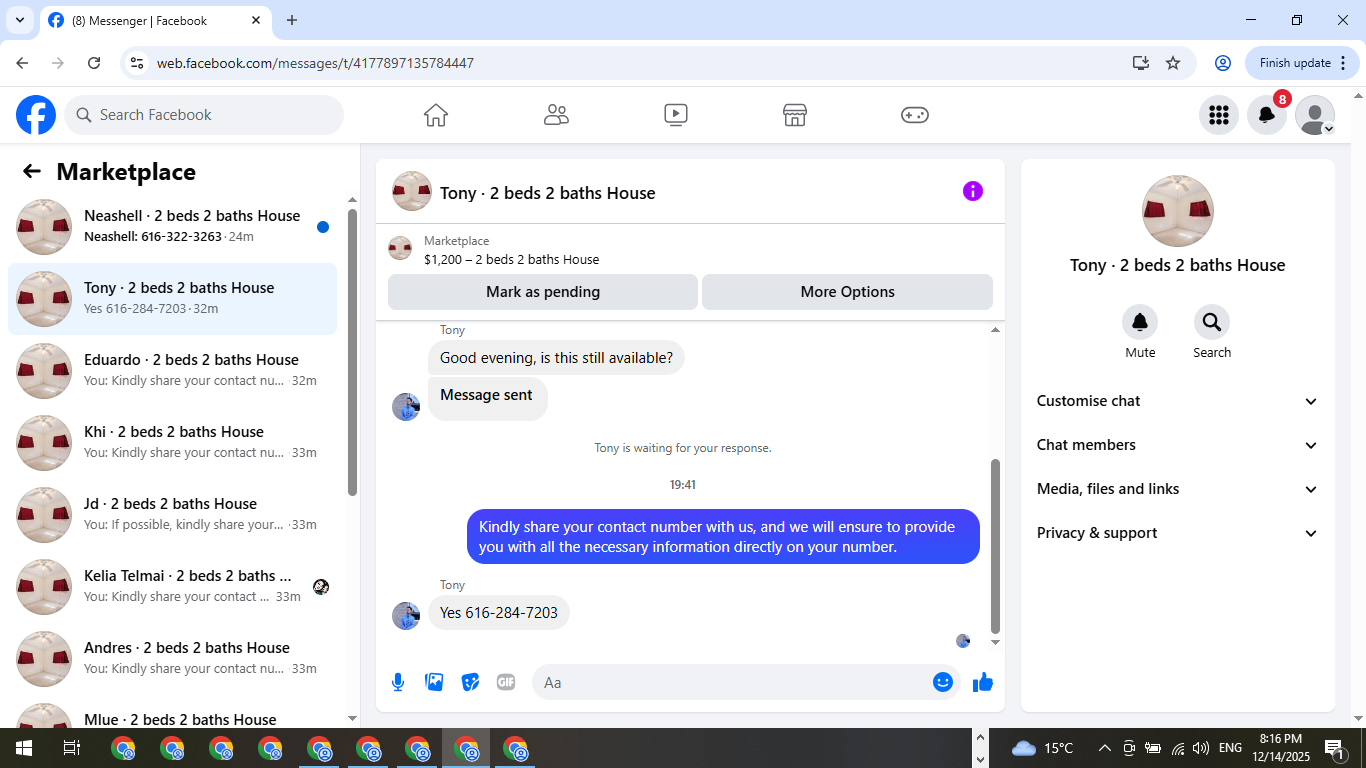Image resolution: width=1366 pixels, height=768 pixels.
Task: Click Mark as pending button
Action: pyautogui.click(x=543, y=292)
